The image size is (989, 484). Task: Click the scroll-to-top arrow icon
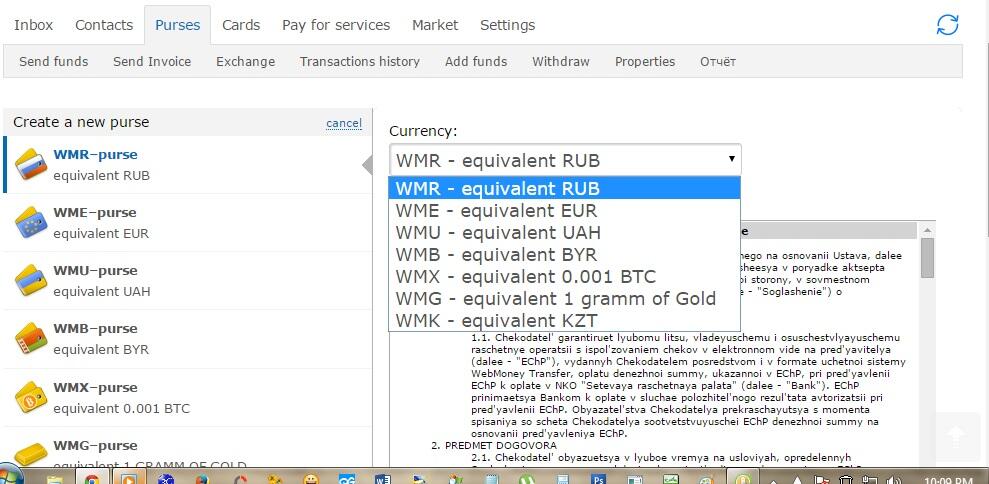point(956,437)
